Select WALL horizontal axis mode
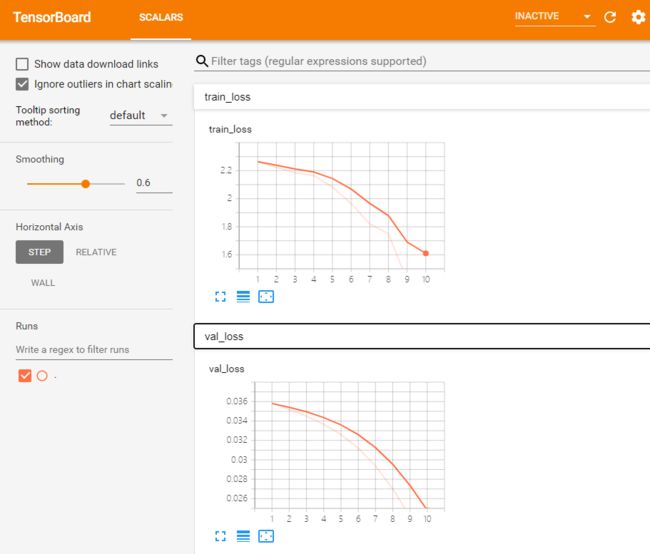 click(x=43, y=283)
